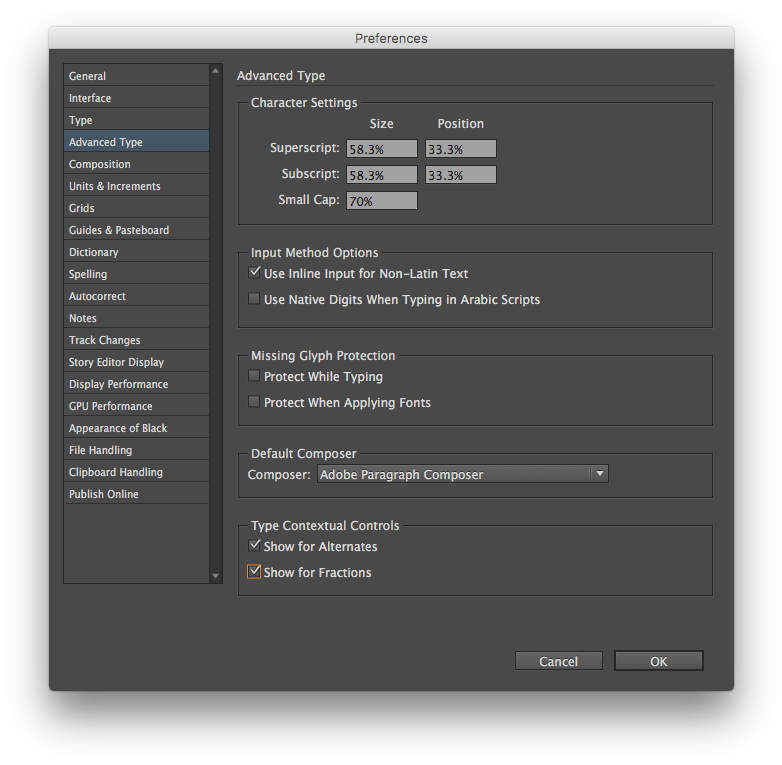Enable Protect While Typing checkbox
Viewport: 782px width, 765px height.
click(x=254, y=376)
